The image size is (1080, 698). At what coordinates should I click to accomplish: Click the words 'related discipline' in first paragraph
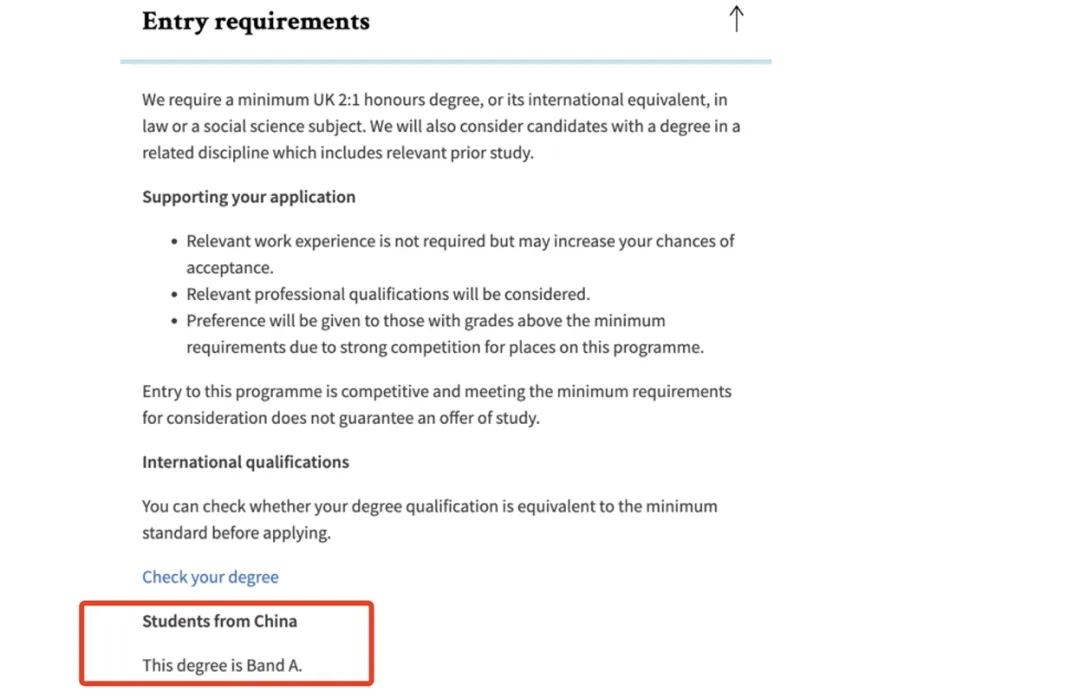pyautogui.click(x=209, y=154)
